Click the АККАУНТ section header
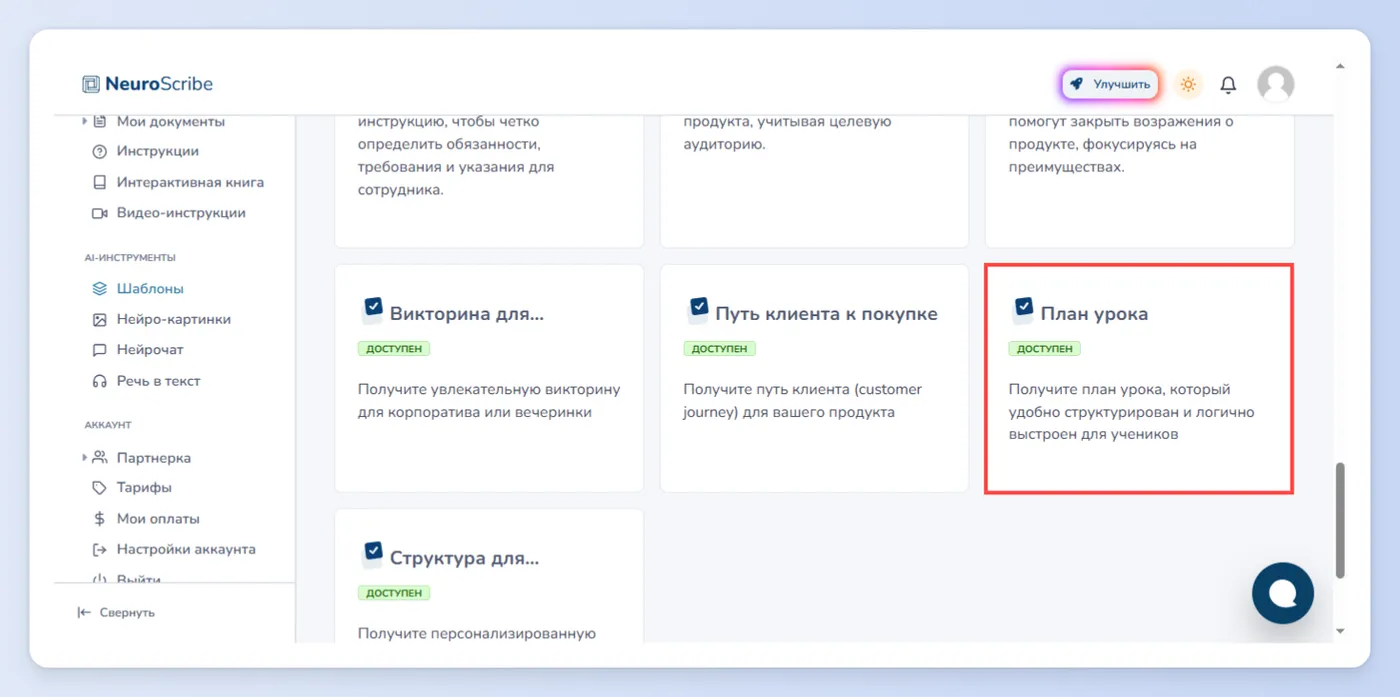 pos(108,425)
